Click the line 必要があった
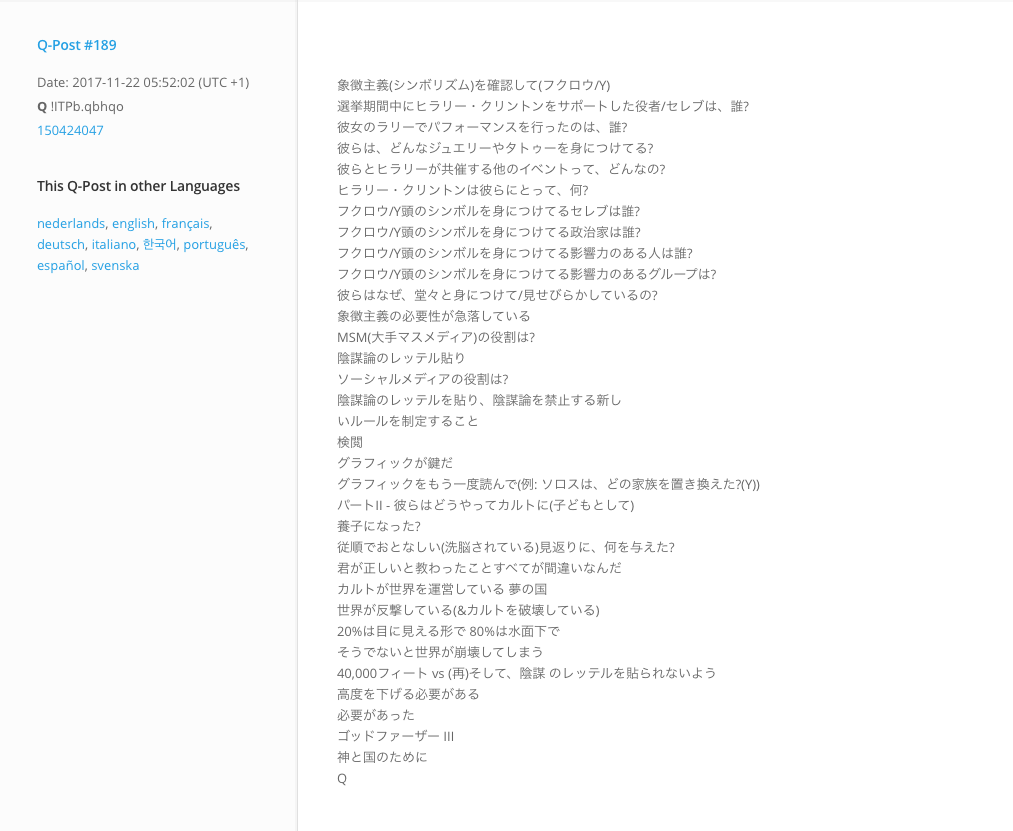The image size is (1013, 831). (376, 715)
